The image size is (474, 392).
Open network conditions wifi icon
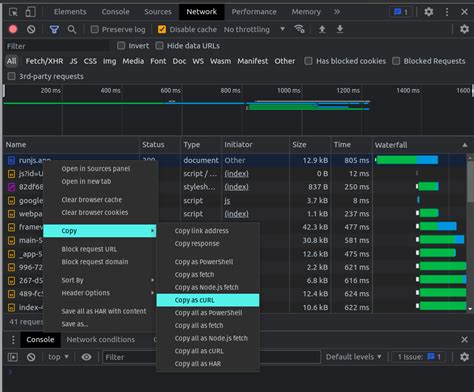pos(299,29)
